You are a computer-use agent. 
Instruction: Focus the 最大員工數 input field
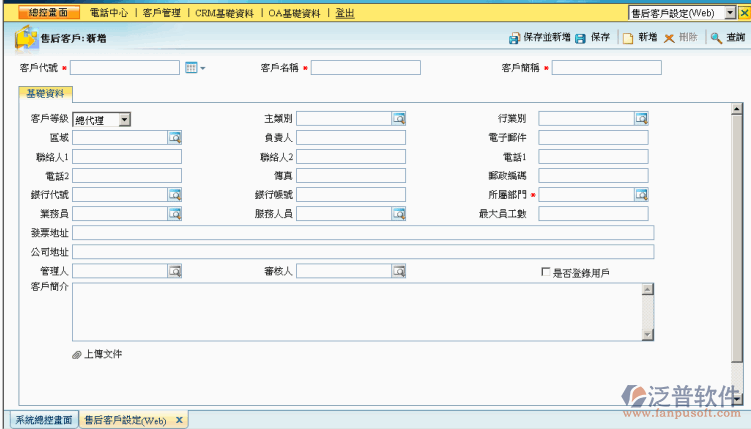(593, 214)
